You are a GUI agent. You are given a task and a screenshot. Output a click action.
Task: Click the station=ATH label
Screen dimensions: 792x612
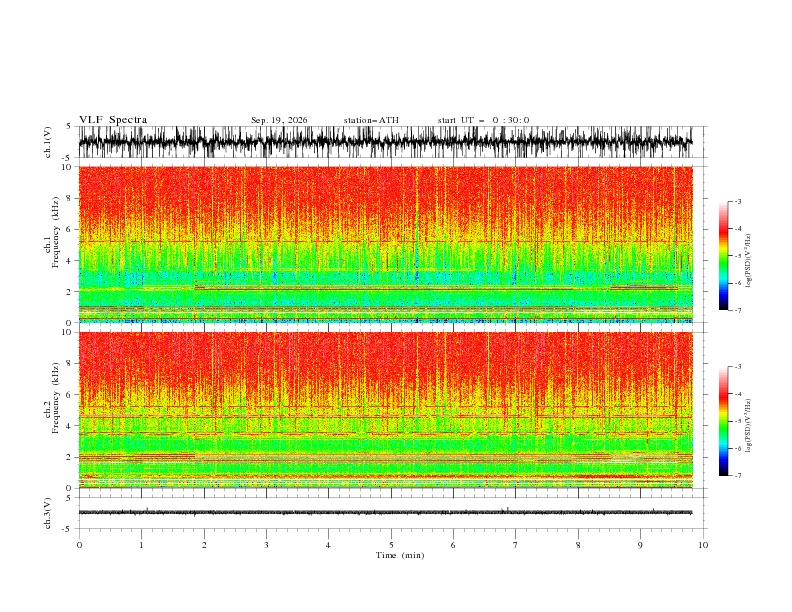[371, 120]
